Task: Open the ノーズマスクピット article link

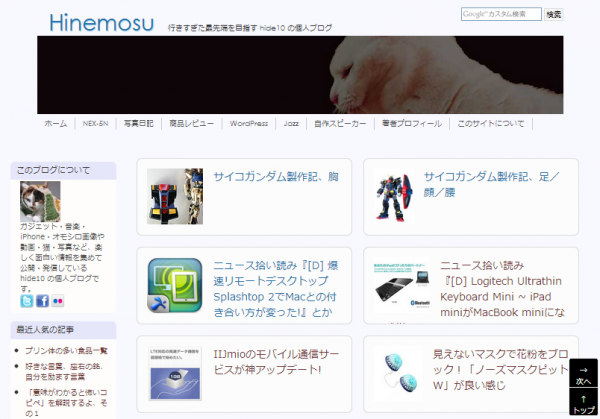Action: [x=500, y=370]
